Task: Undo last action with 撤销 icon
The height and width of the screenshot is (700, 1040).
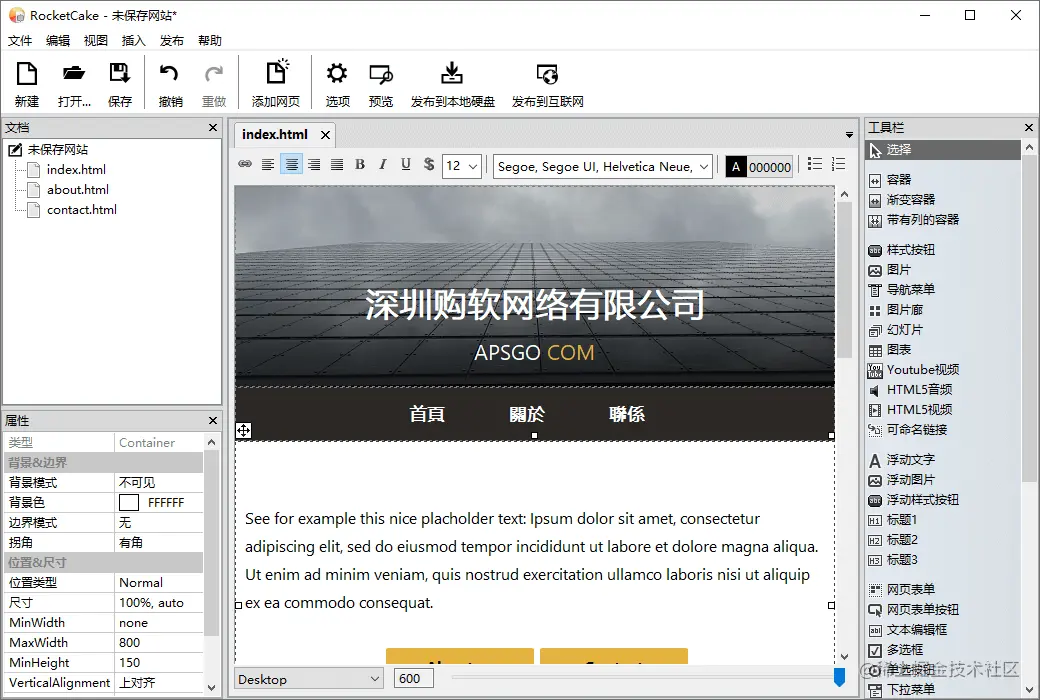Action: (x=170, y=83)
